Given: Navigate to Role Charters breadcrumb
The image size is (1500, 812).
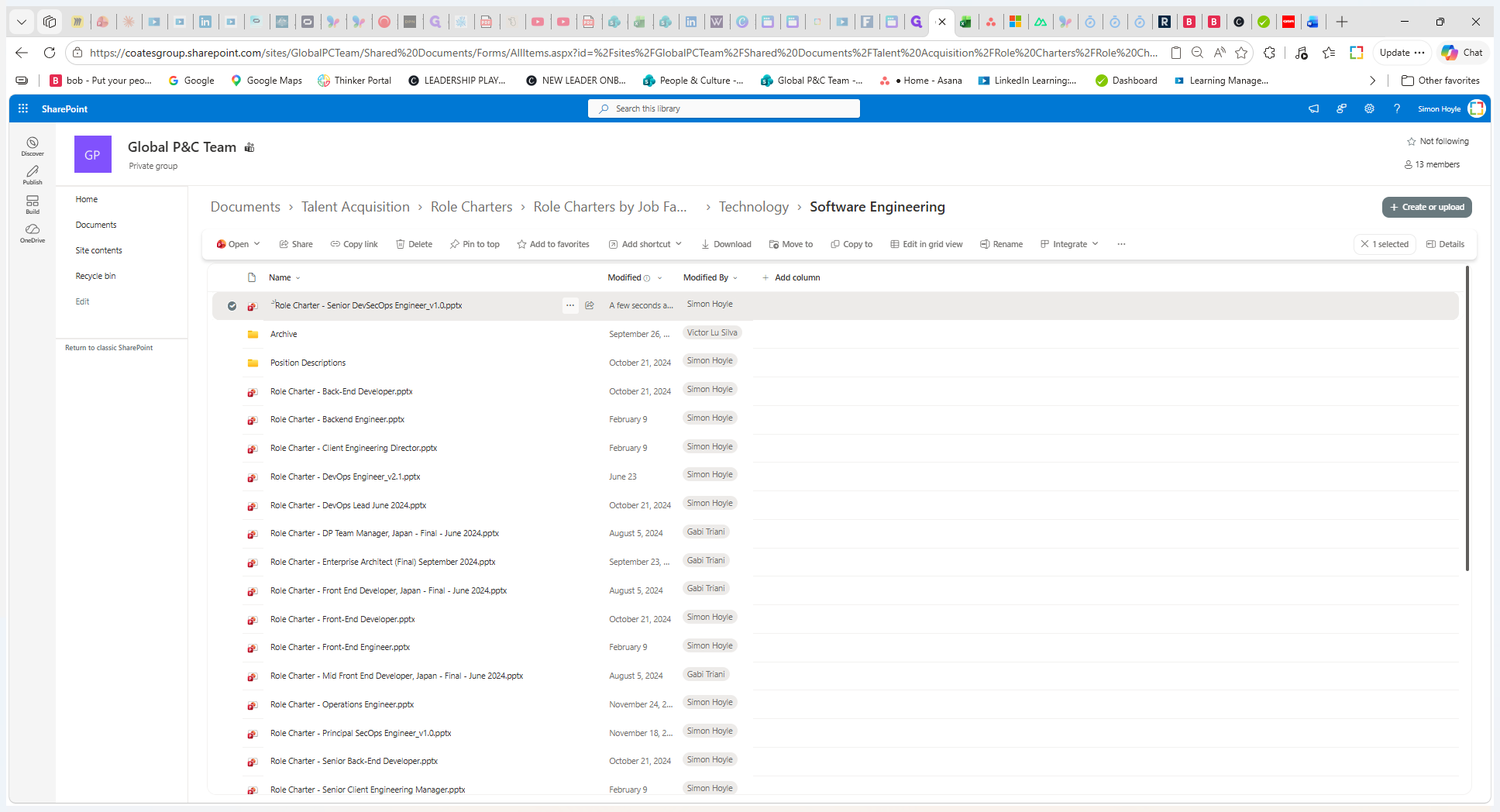Looking at the screenshot, I should click(x=472, y=207).
